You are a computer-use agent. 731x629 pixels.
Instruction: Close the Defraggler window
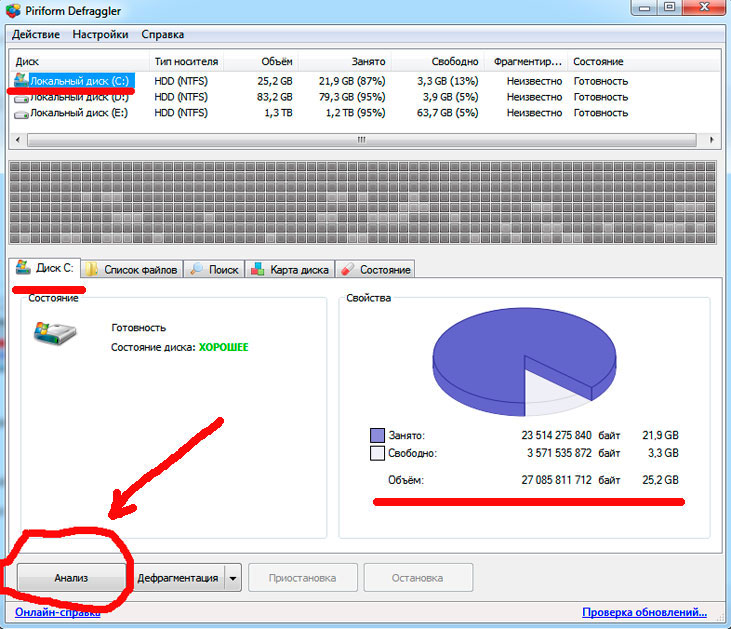pos(705,7)
